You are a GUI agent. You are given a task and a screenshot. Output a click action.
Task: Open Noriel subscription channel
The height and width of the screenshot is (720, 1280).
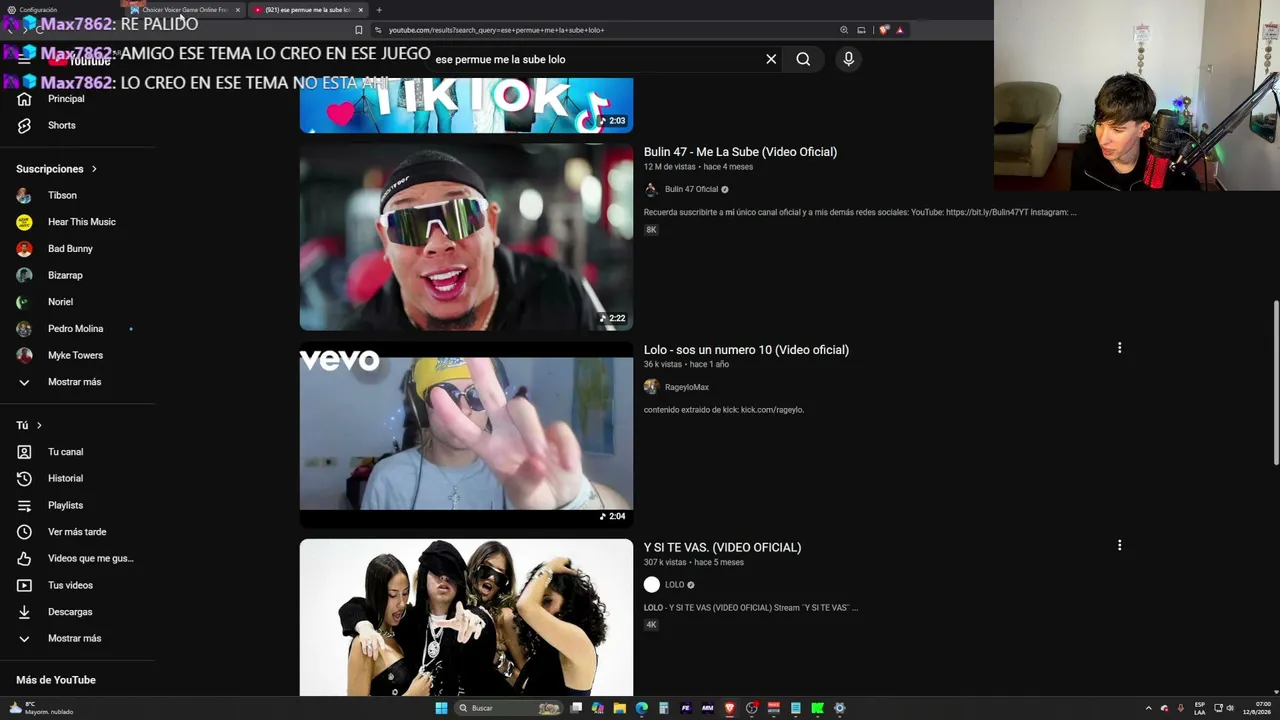60,302
